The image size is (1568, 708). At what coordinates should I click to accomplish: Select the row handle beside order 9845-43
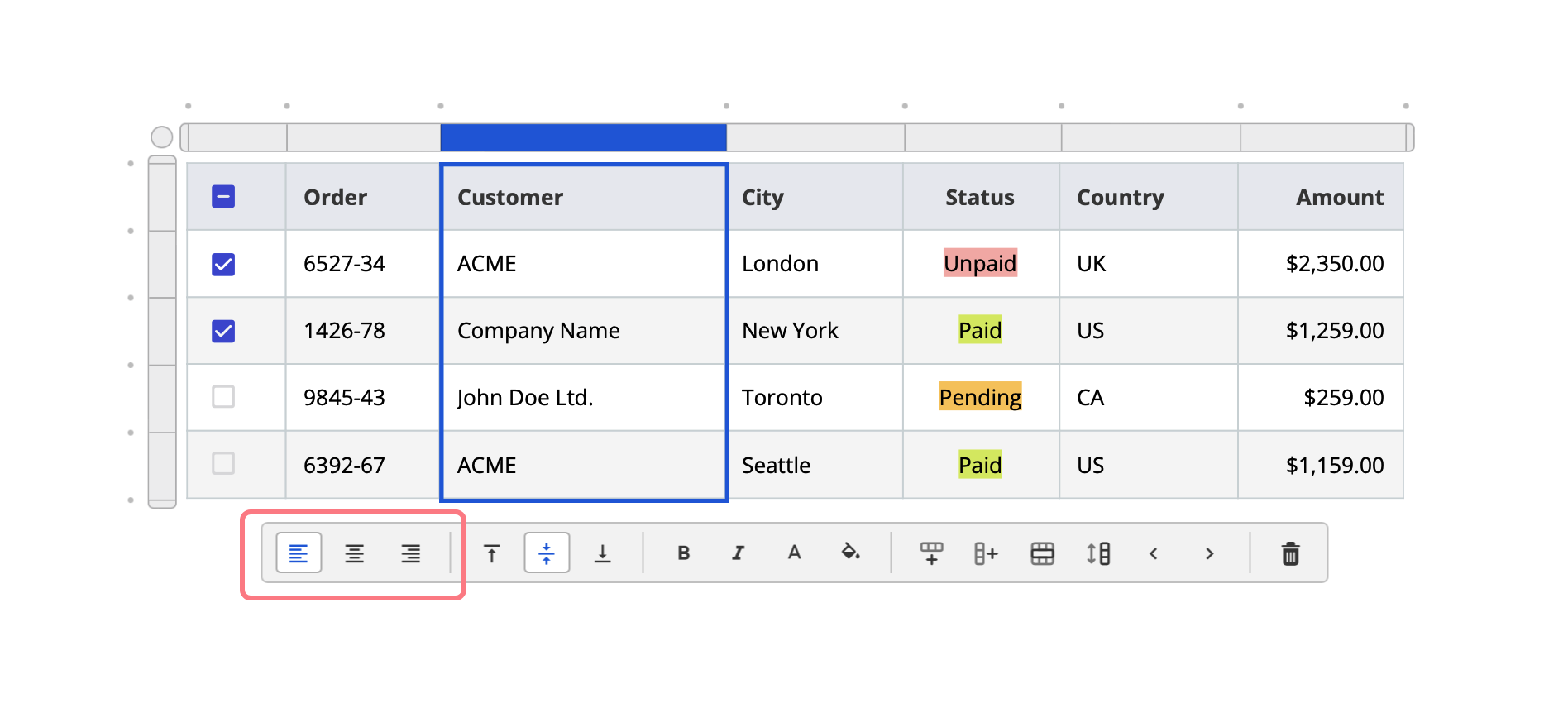point(162,398)
